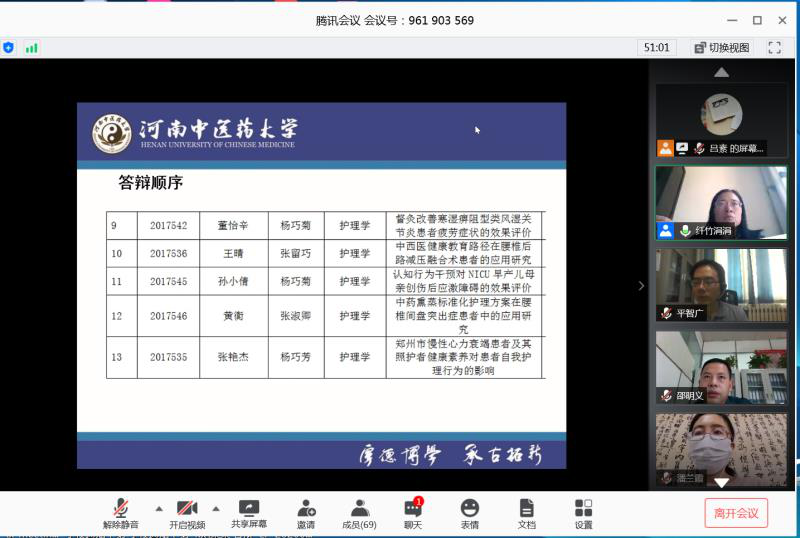
Task: Open the 设置 settings
Action: (583, 514)
